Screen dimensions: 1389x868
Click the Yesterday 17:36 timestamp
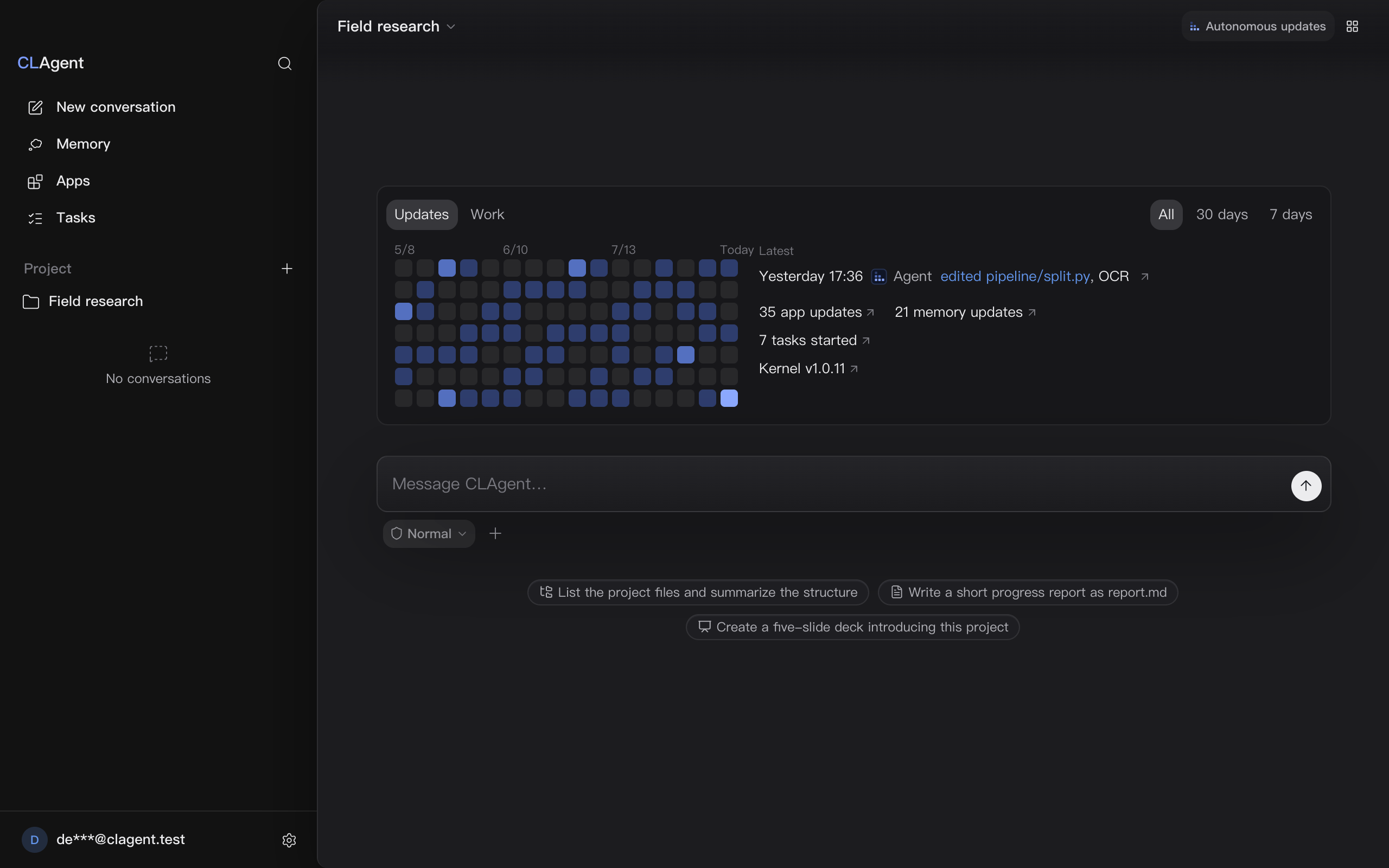(811, 277)
